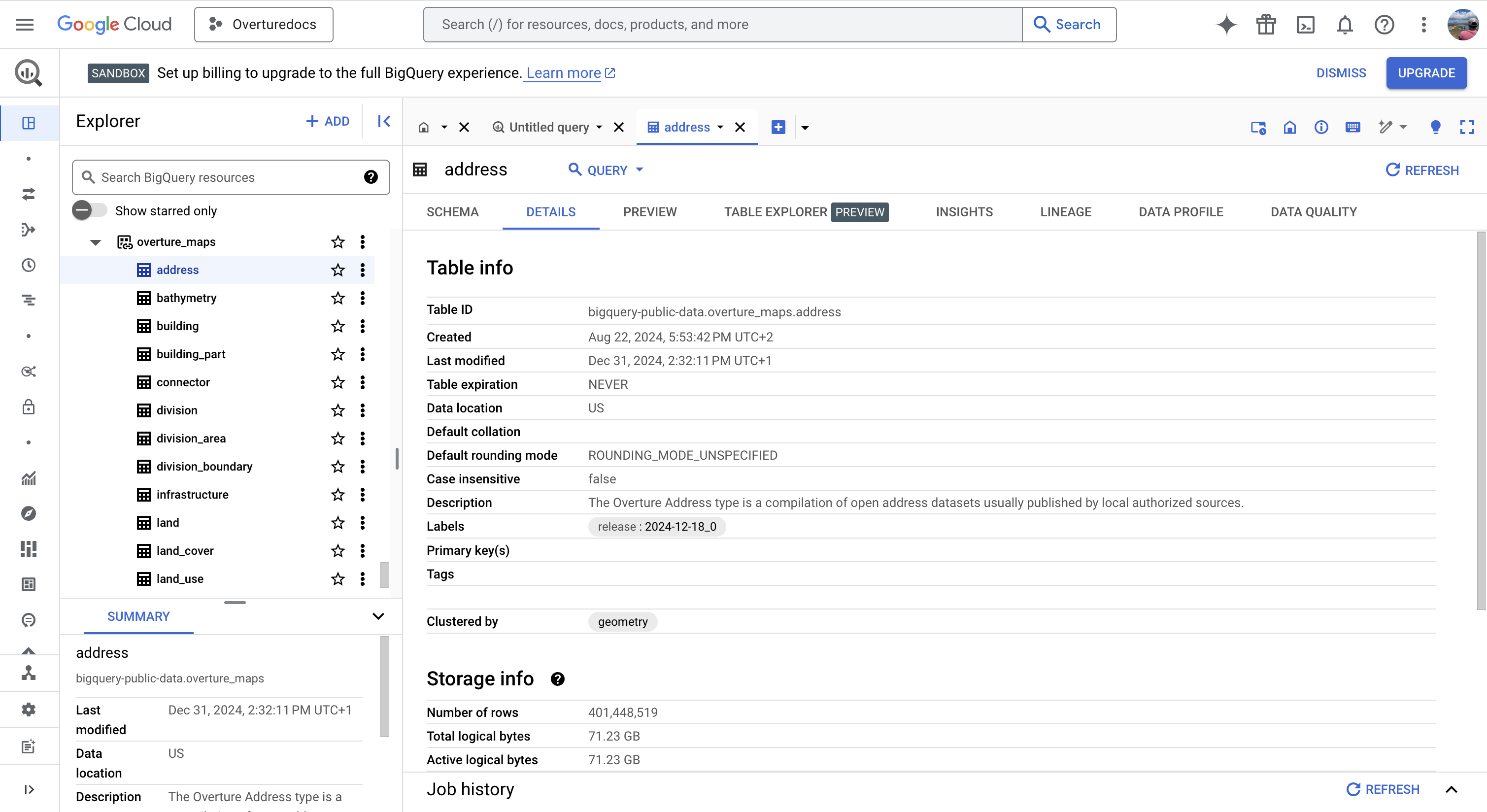Star the address table
Viewport: 1487px width, 812px height.
(x=338, y=270)
